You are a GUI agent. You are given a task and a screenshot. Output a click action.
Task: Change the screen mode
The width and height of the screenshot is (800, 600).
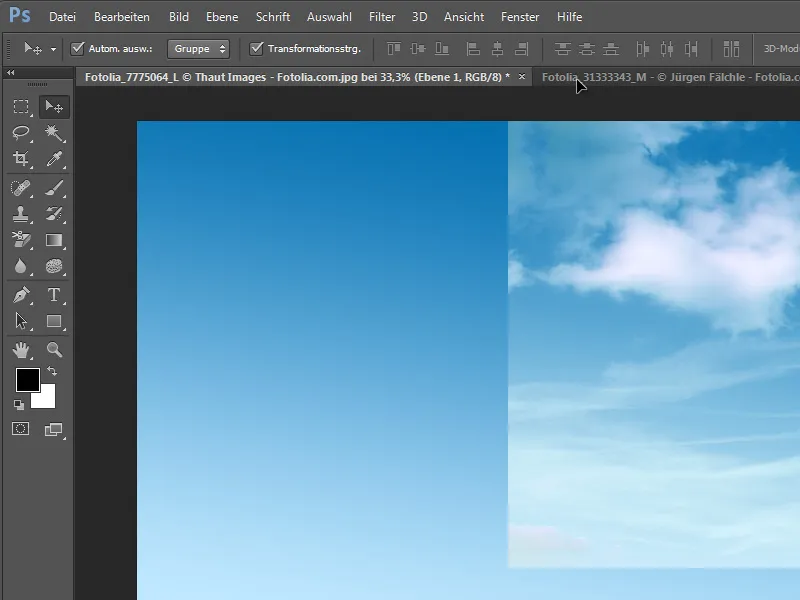point(54,430)
